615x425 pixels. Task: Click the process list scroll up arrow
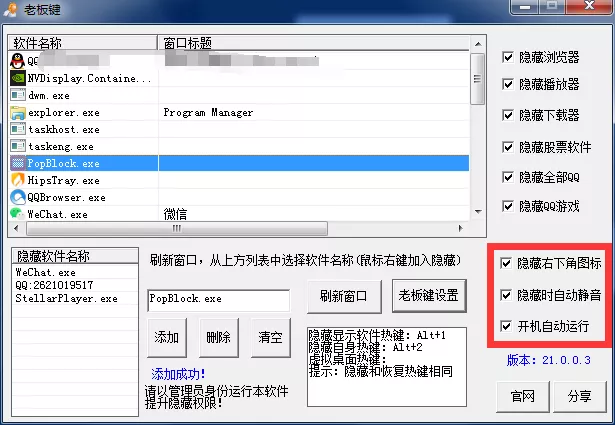click(478, 44)
